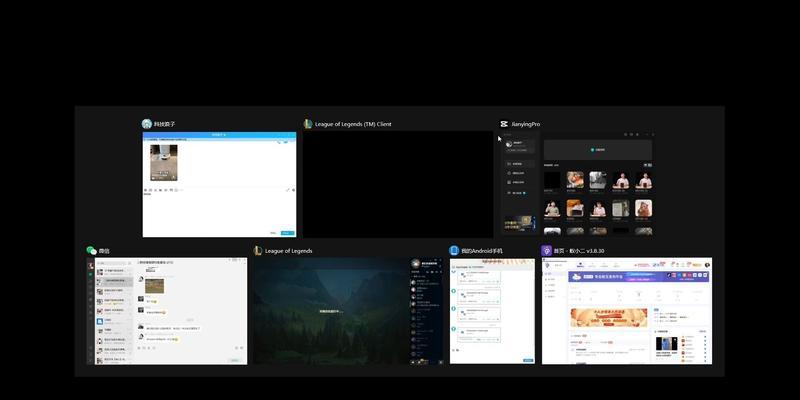The image size is (800, 400).
Task: Select the v3.8.30 homepage window thumbnail
Action: click(x=627, y=311)
